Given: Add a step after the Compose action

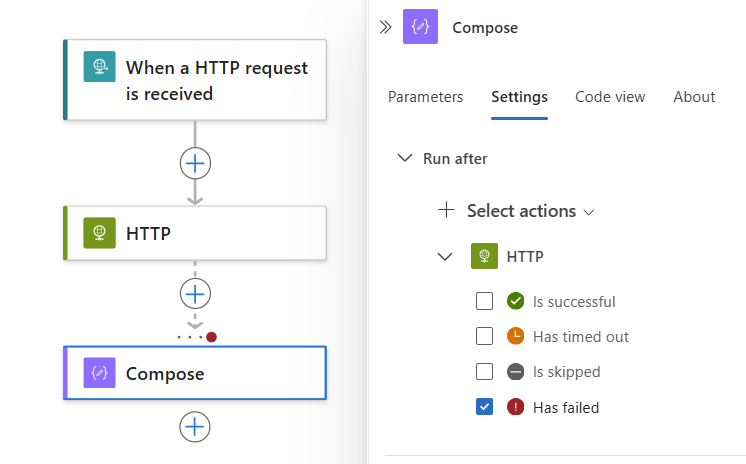Looking at the screenshot, I should [195, 427].
